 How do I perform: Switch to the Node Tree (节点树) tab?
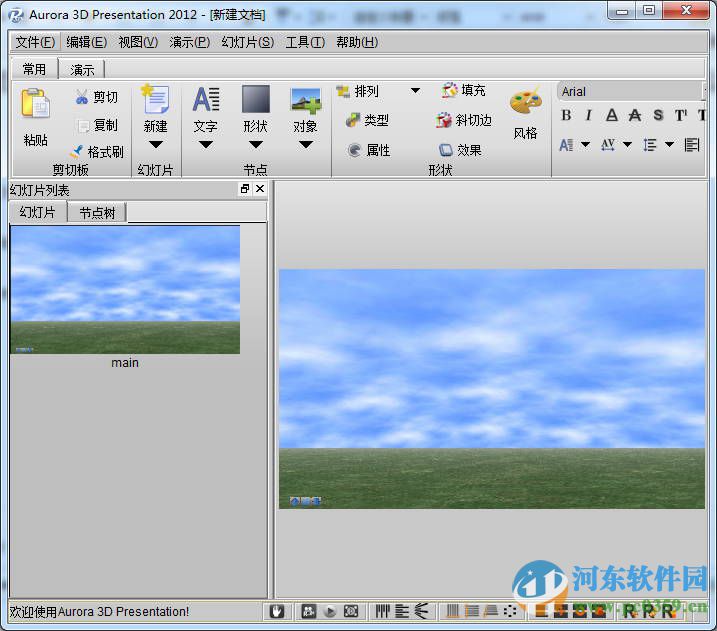[97, 213]
